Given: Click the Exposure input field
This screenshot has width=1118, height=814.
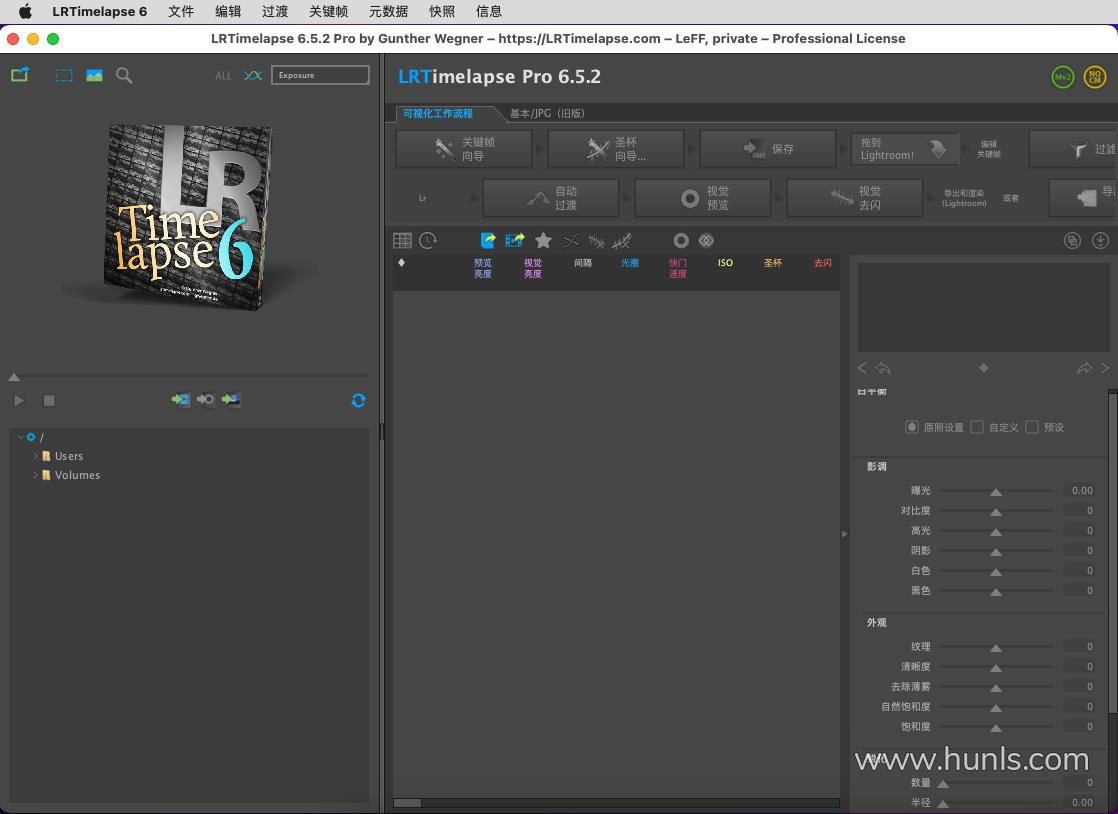Looking at the screenshot, I should pos(320,75).
